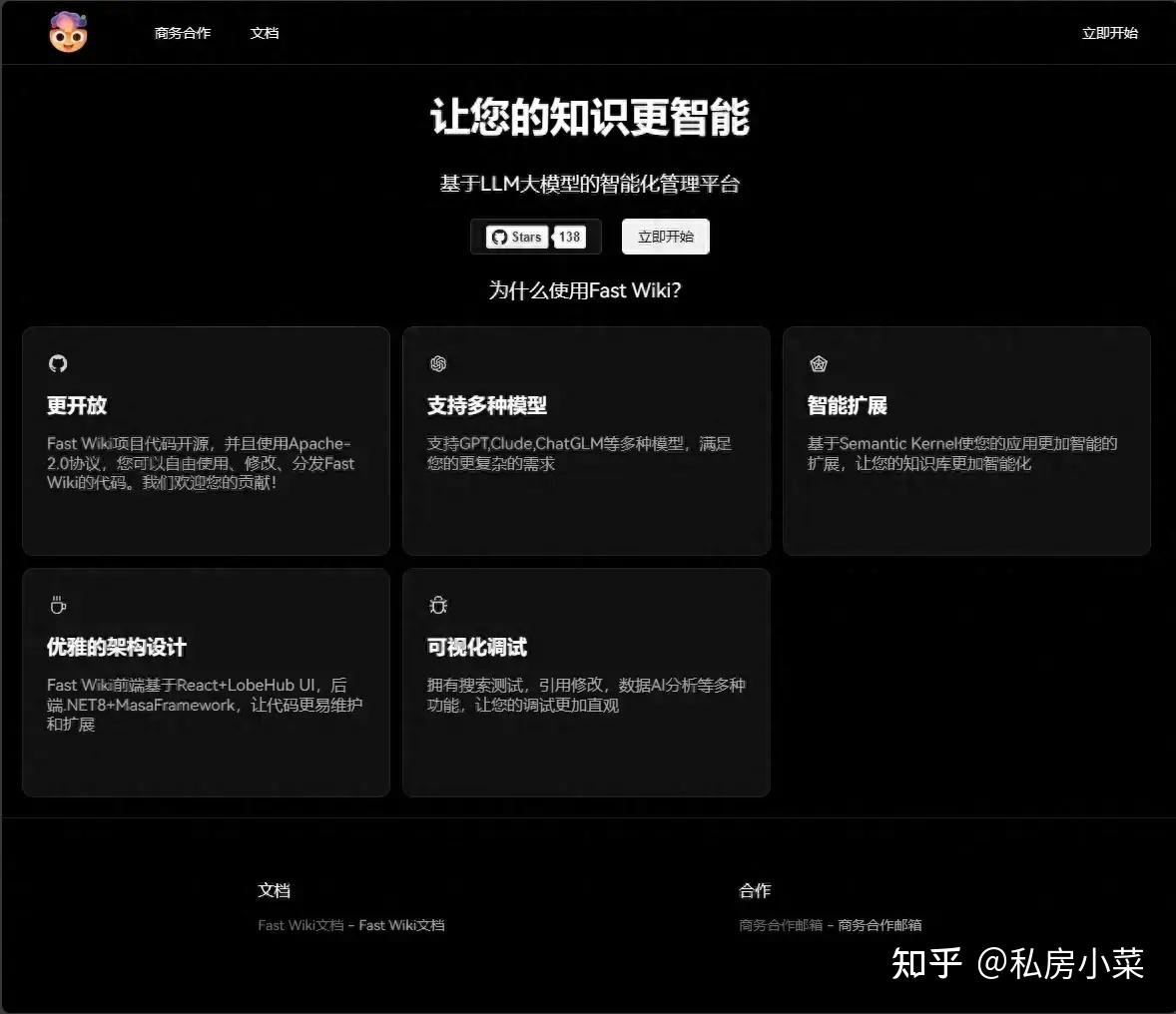Click the 基于LLM大模型的智能化管理平台 subtitle
The image size is (1176, 1014).
coord(590,184)
